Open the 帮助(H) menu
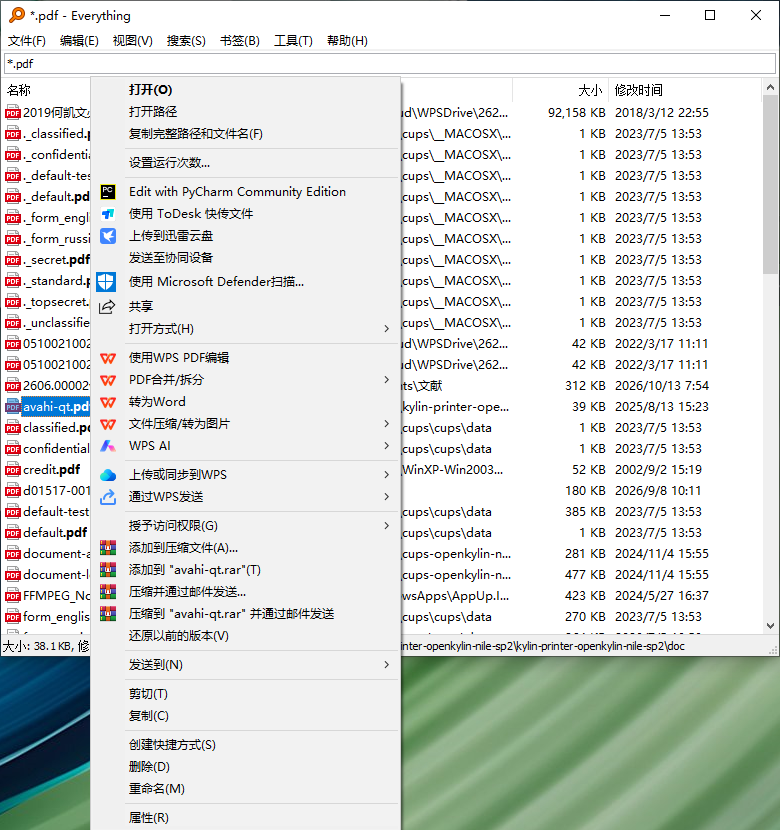The height and width of the screenshot is (830, 780). point(347,41)
